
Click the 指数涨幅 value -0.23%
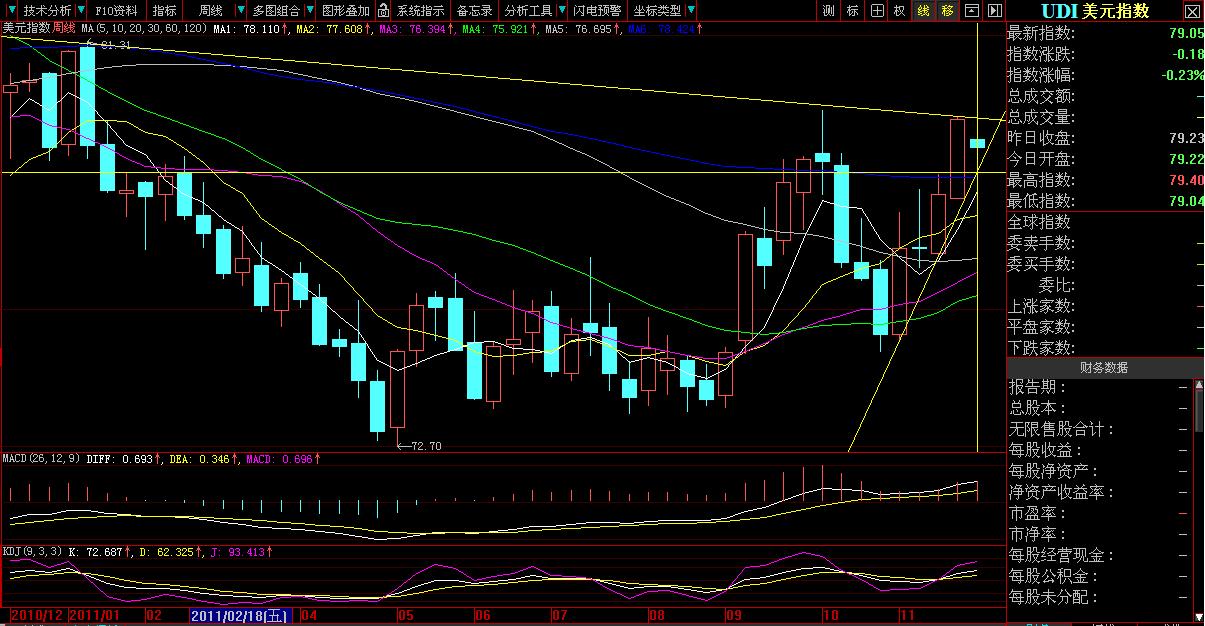[x=1183, y=75]
